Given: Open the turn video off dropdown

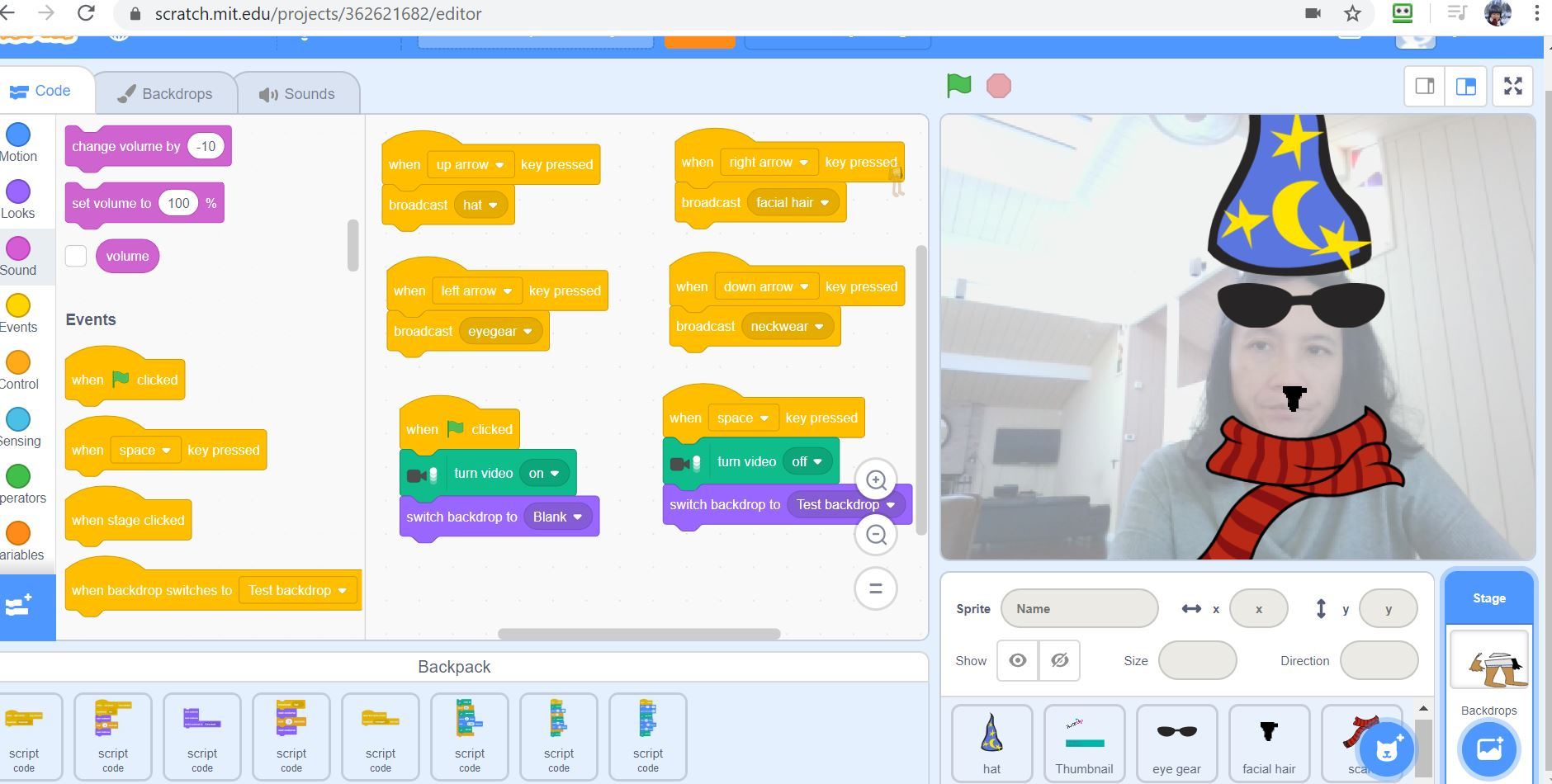Looking at the screenshot, I should pos(807,461).
